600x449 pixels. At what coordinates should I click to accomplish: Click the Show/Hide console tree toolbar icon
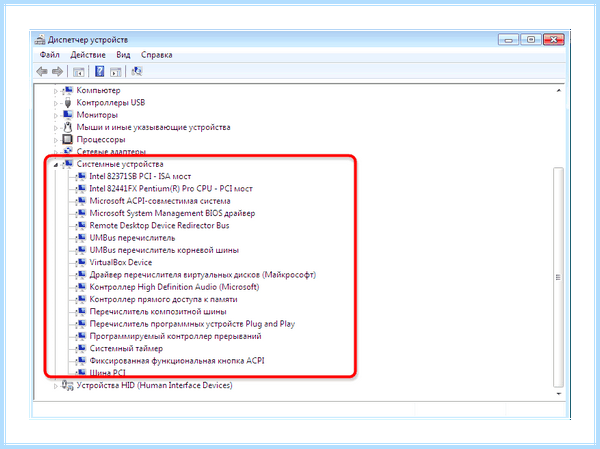pyautogui.click(x=78, y=72)
